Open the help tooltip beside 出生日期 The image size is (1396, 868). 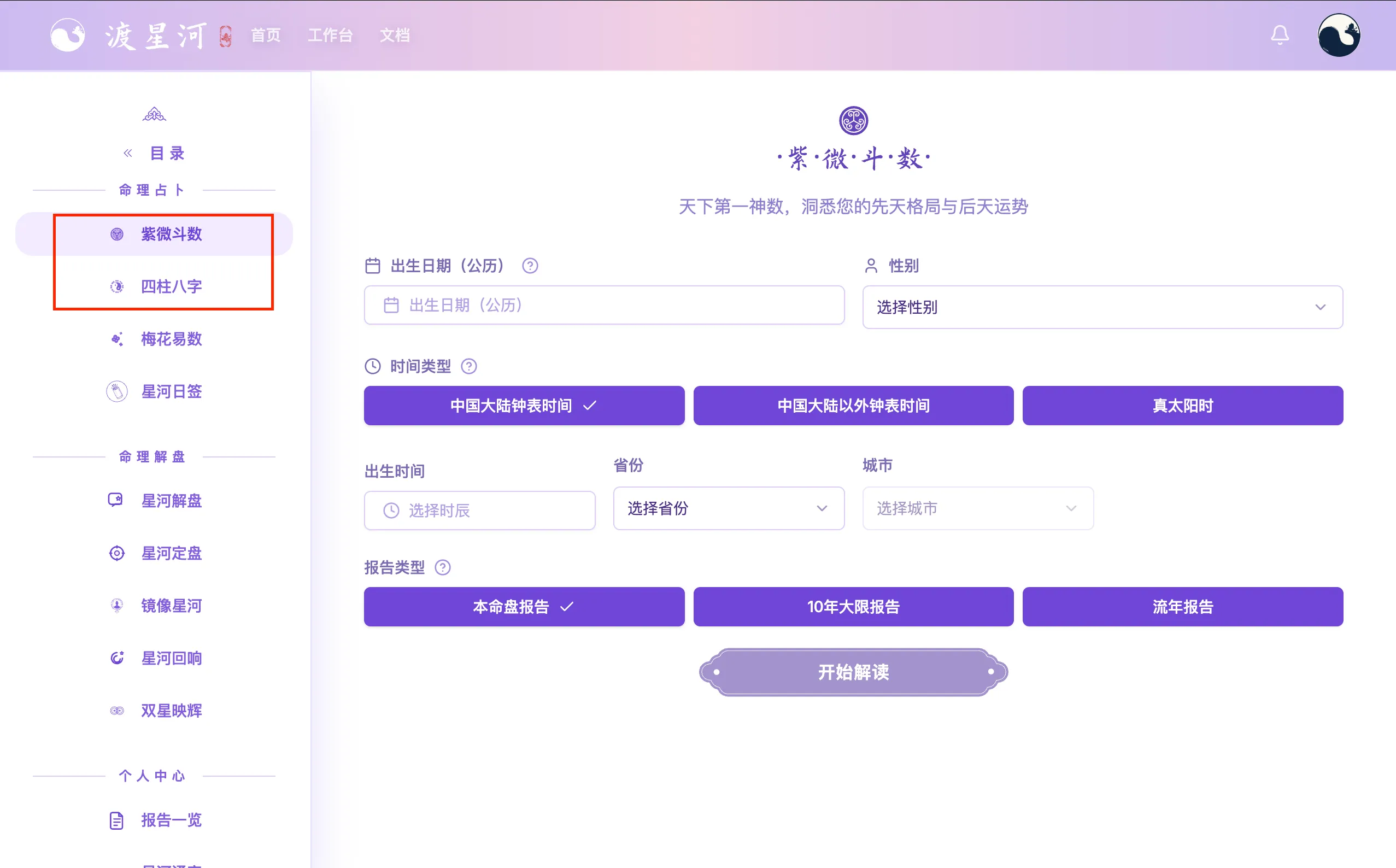coord(530,266)
